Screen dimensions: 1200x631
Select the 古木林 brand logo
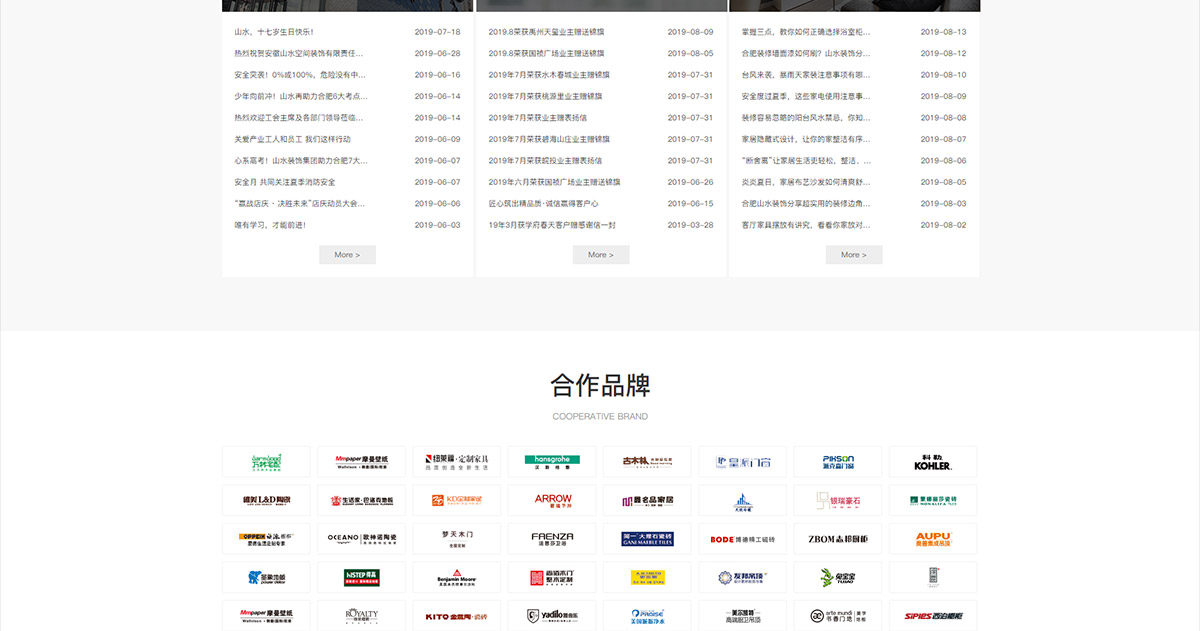coord(647,461)
